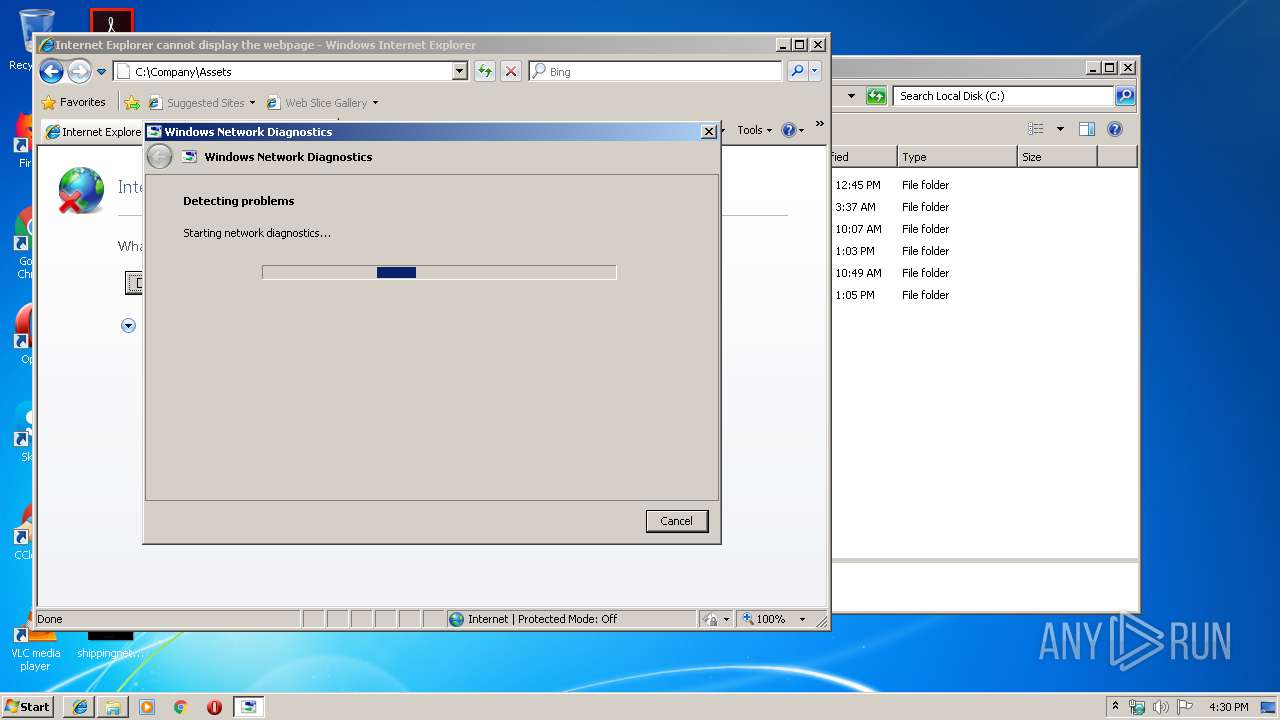Click the dialog's back arrow button

tap(159, 157)
